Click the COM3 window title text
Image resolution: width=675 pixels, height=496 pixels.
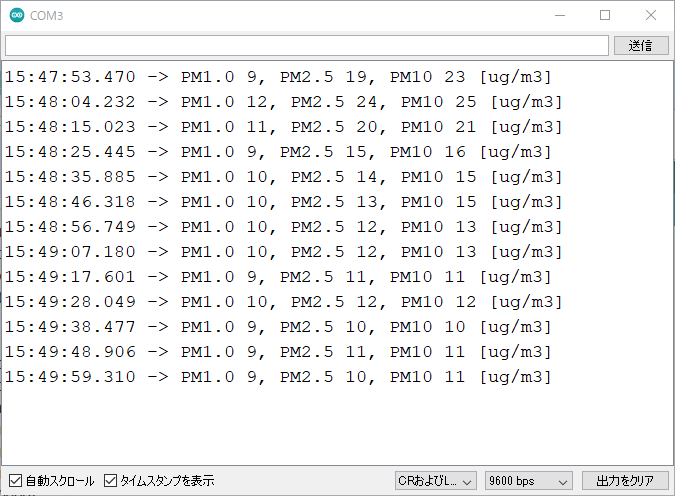tap(47, 16)
